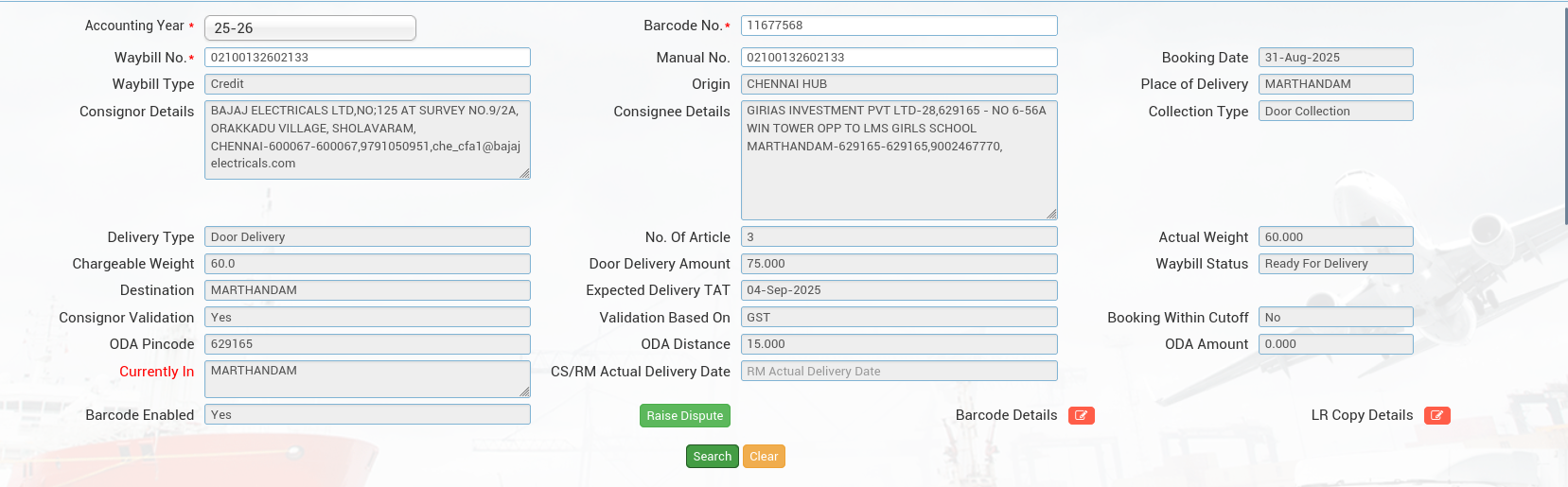Focus the Barcode No. input field
This screenshot has height=487, width=1568.
pos(898,26)
